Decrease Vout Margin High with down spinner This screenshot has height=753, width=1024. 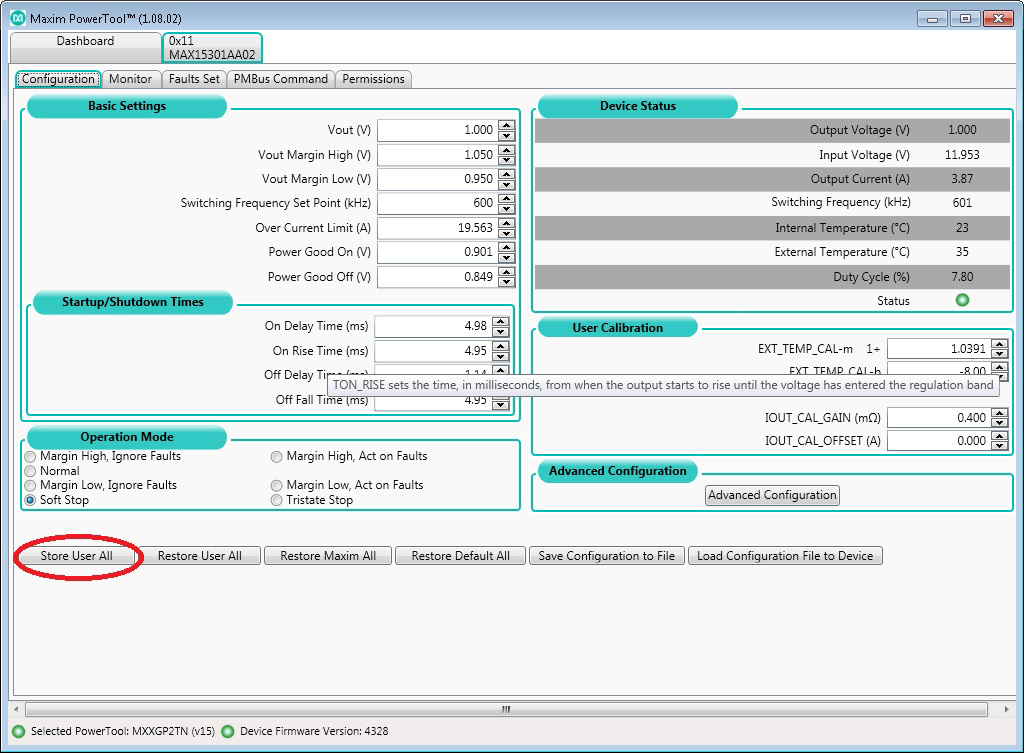tap(506, 160)
